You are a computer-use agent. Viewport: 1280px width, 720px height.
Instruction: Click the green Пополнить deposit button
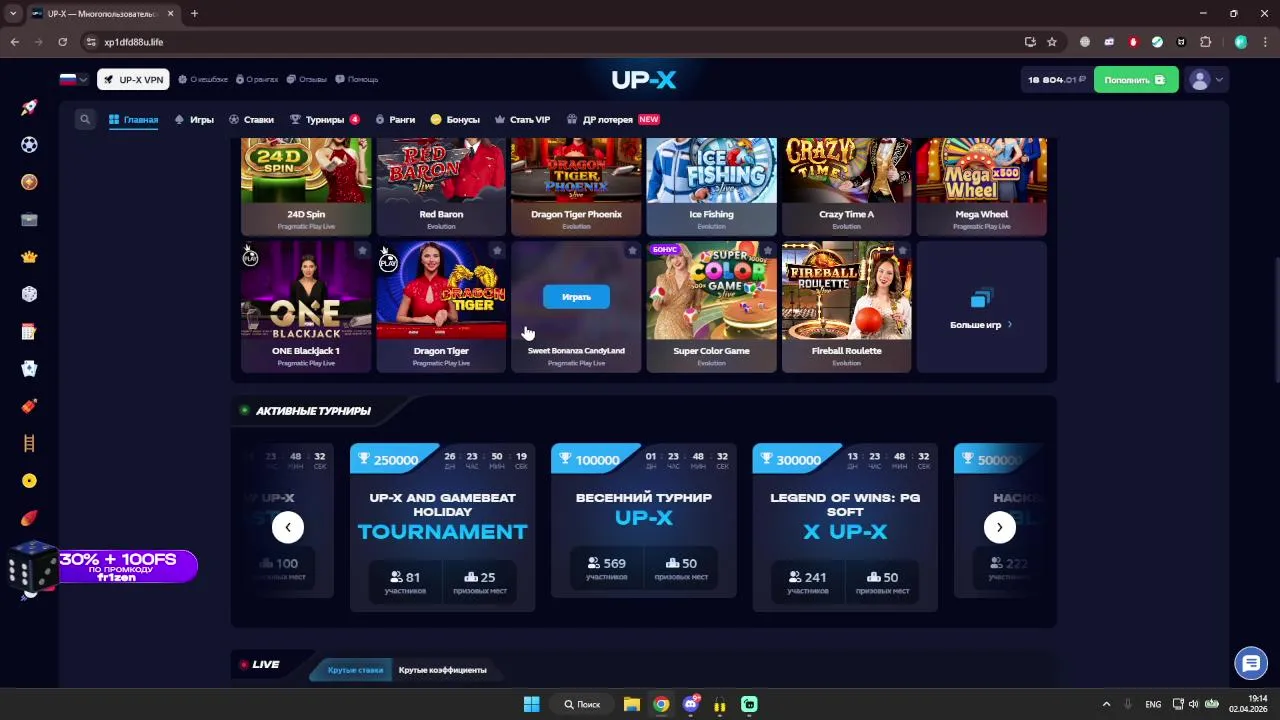pos(1135,79)
